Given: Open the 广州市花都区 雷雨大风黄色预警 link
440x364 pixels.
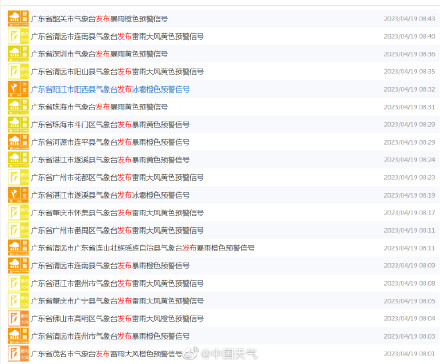Looking at the screenshot, I should [x=117, y=178].
